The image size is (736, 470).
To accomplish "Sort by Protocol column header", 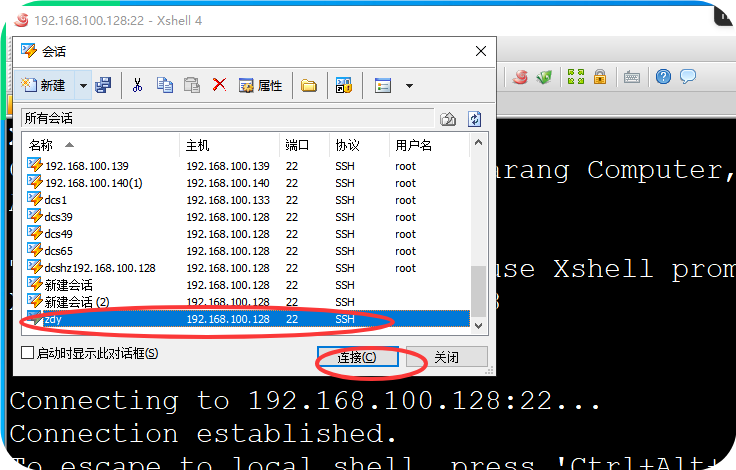I will coord(359,145).
